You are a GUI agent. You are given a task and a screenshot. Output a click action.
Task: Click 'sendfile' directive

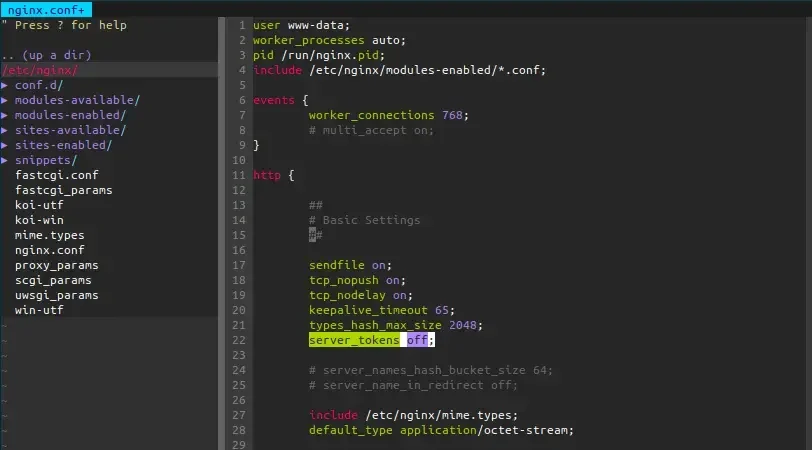tap(337, 265)
